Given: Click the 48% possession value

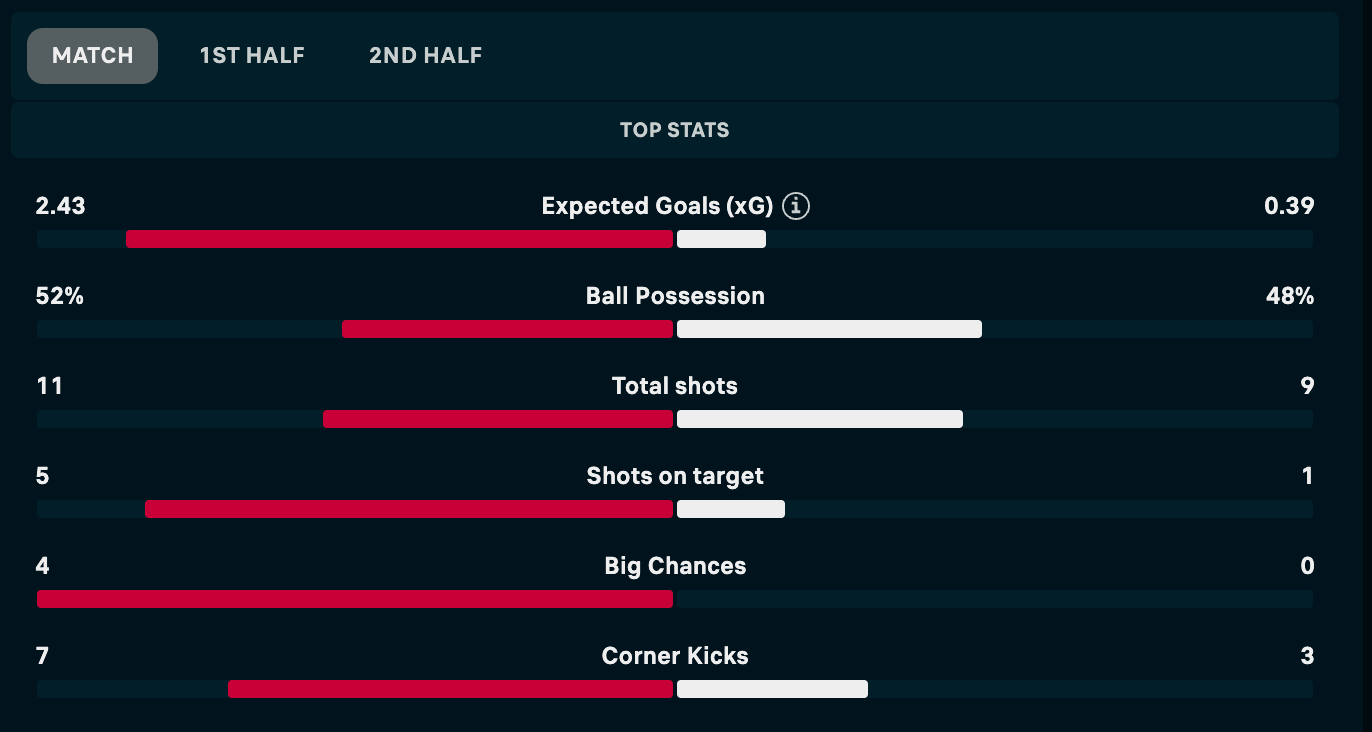Looking at the screenshot, I should (x=1290, y=295).
